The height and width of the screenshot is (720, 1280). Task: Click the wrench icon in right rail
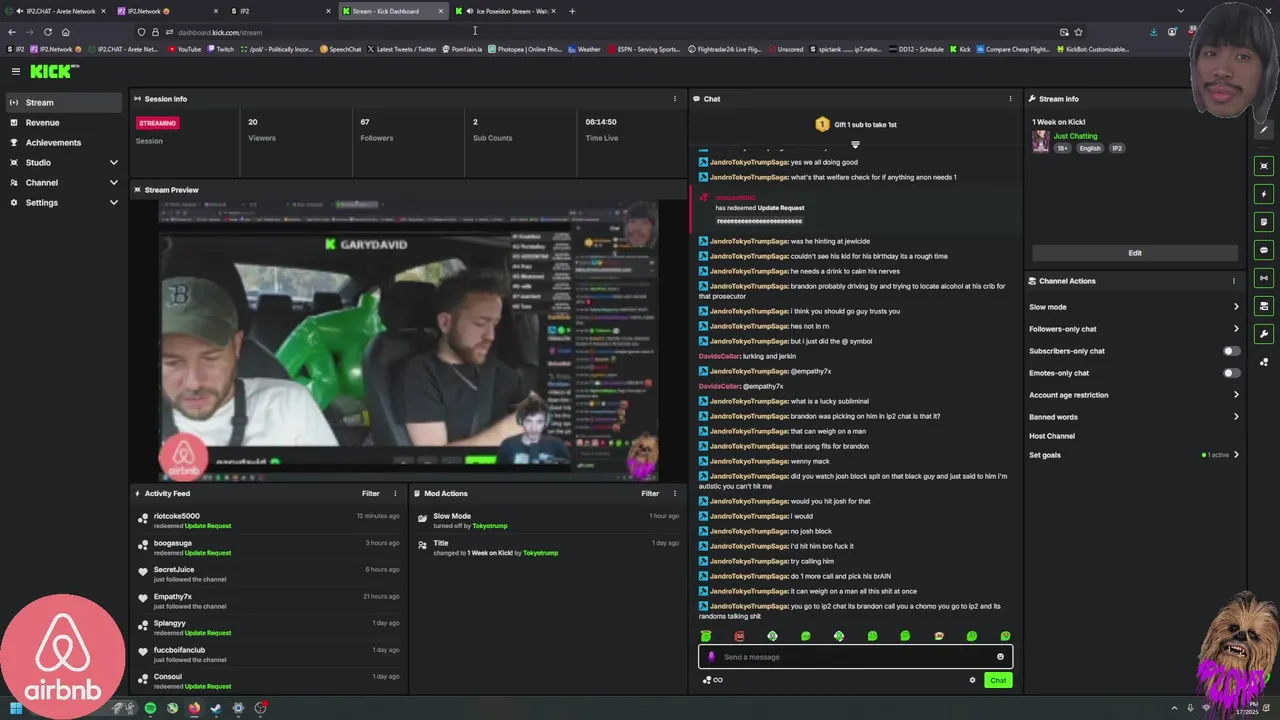pyautogui.click(x=1264, y=334)
